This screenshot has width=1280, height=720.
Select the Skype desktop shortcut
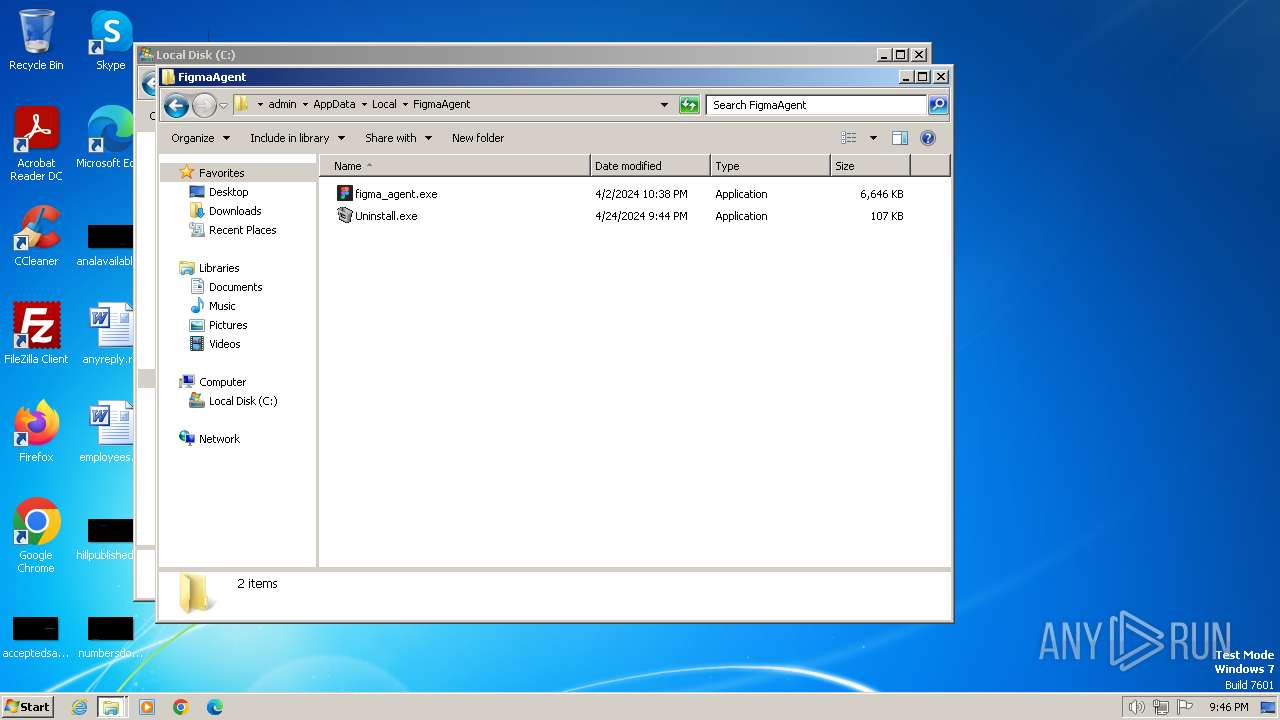pyautogui.click(x=111, y=40)
